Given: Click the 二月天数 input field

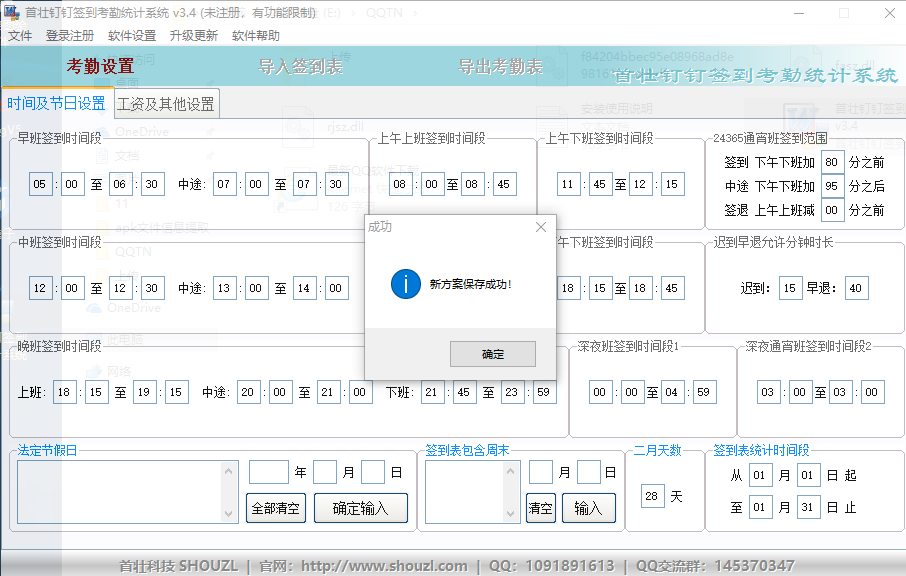Looking at the screenshot, I should 652,496.
